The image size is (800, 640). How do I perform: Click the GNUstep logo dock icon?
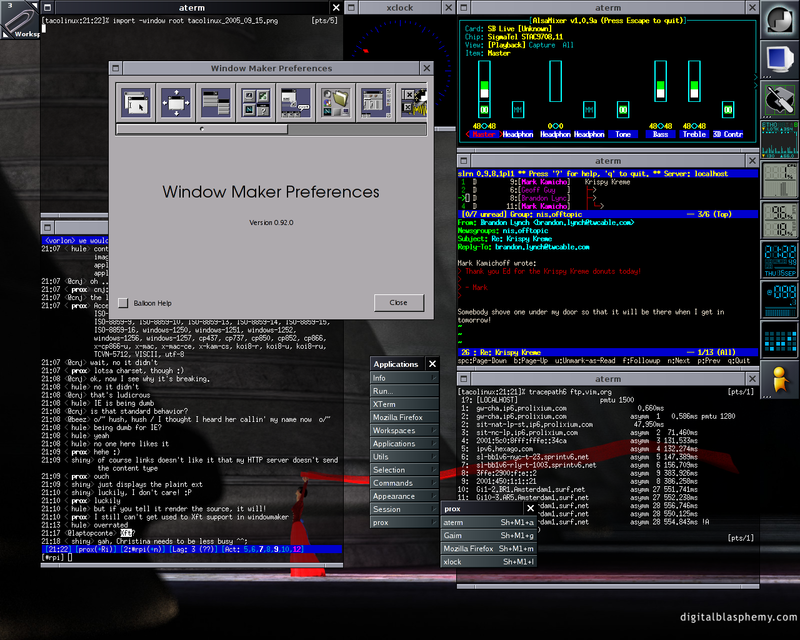[780, 20]
